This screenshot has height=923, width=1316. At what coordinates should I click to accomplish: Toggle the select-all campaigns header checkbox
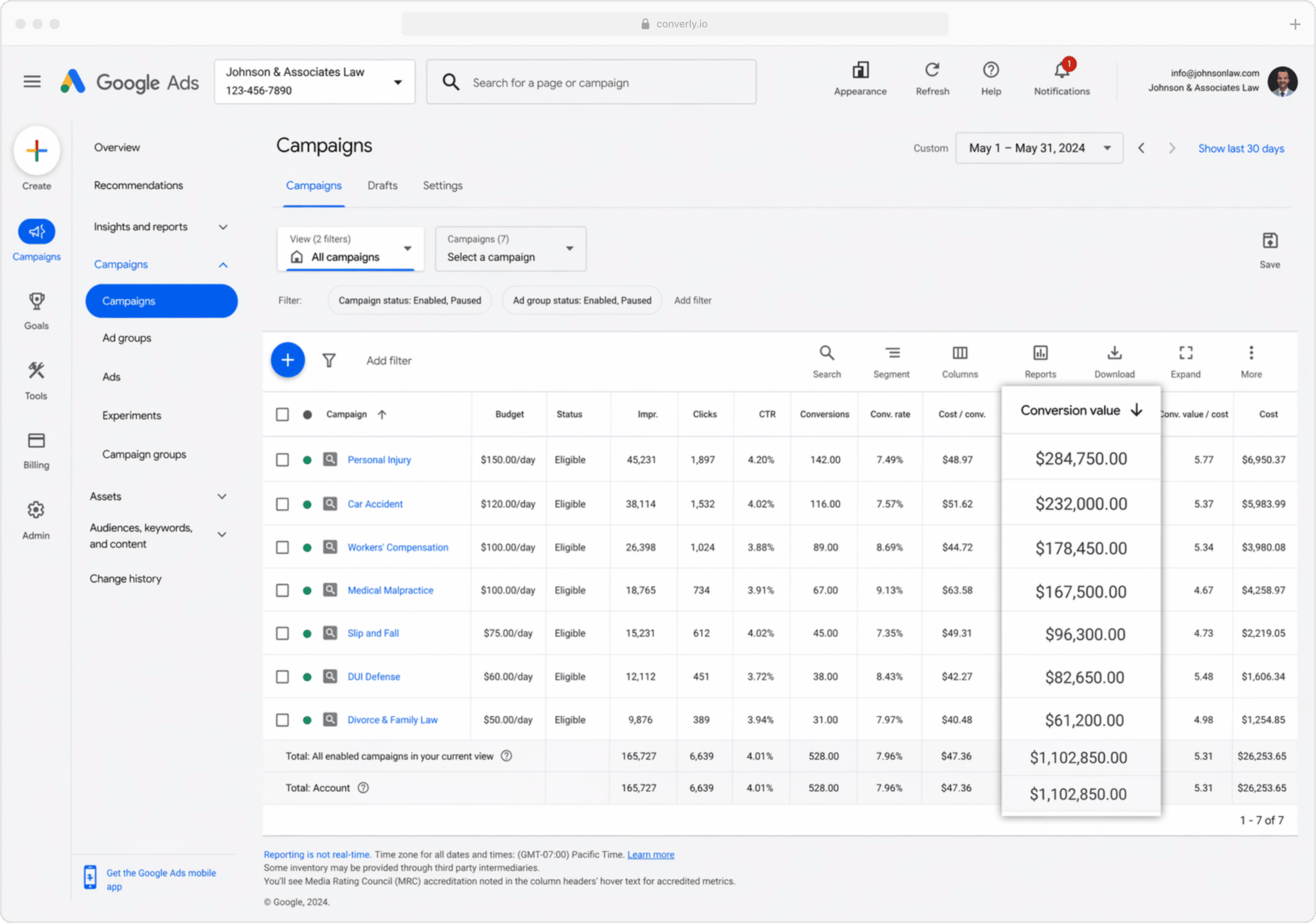click(282, 414)
